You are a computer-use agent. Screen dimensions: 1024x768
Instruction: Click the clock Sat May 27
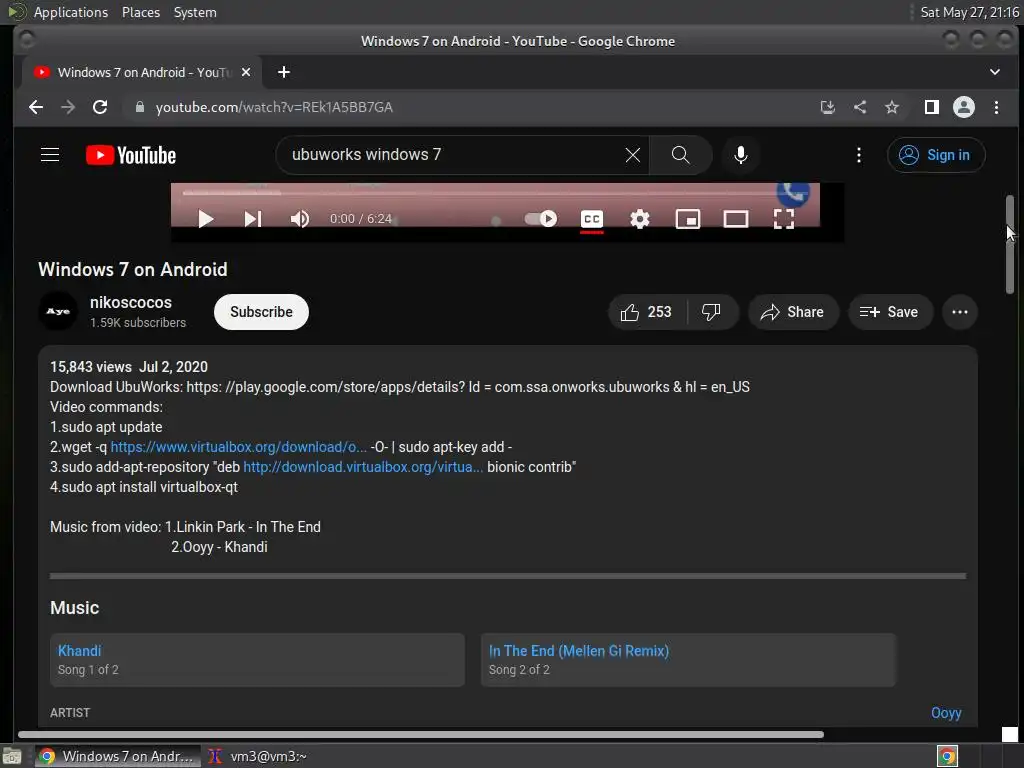click(x=970, y=12)
